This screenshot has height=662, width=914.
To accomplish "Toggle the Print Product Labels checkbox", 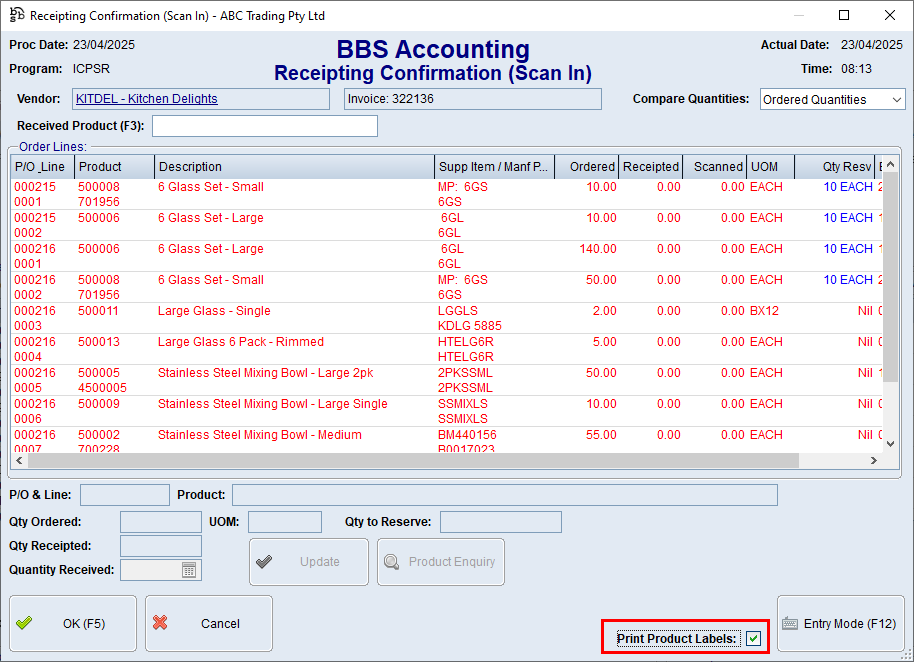I will [x=753, y=639].
